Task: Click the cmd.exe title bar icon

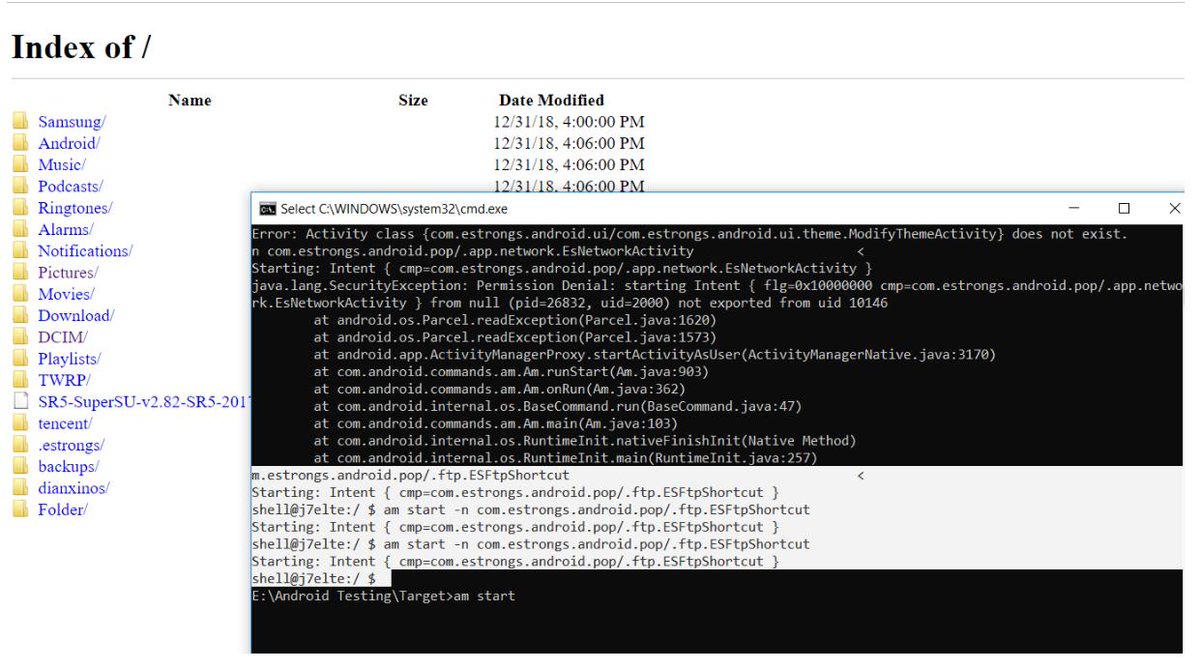Action: (x=267, y=209)
